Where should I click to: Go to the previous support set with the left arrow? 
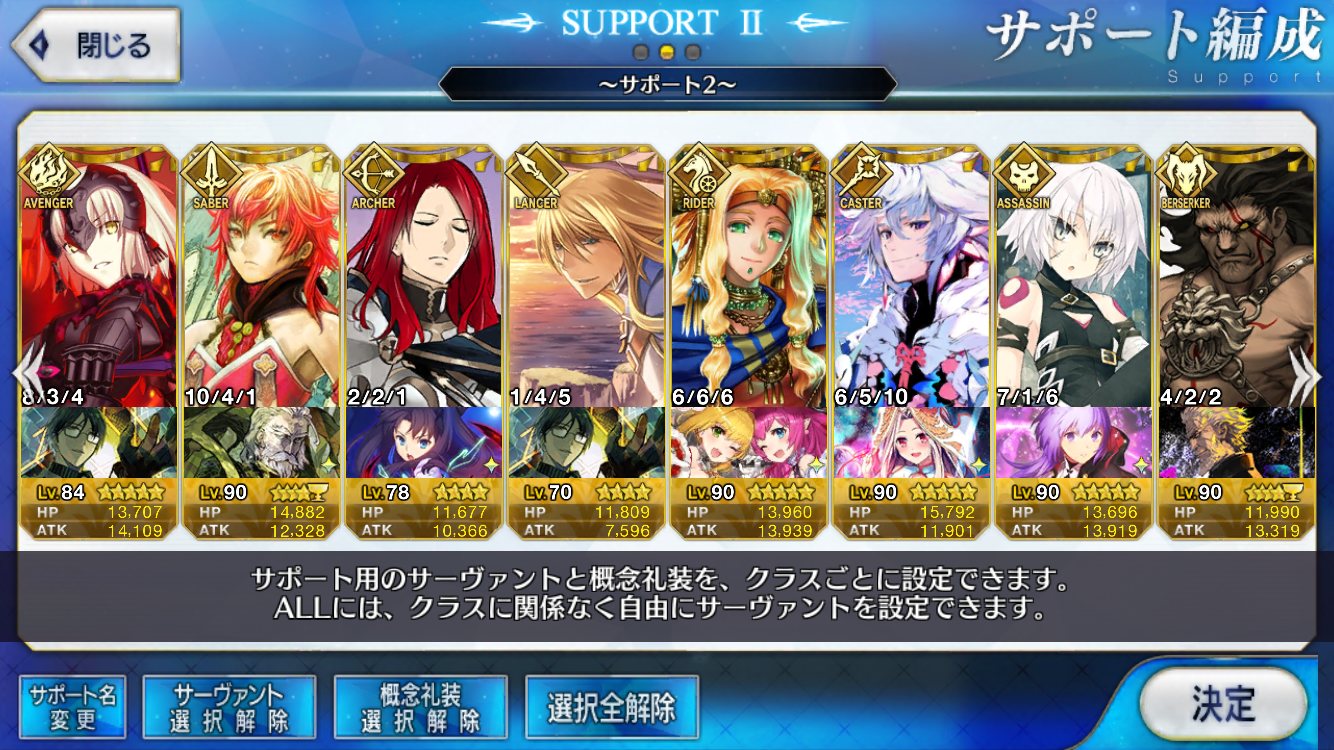coord(26,374)
